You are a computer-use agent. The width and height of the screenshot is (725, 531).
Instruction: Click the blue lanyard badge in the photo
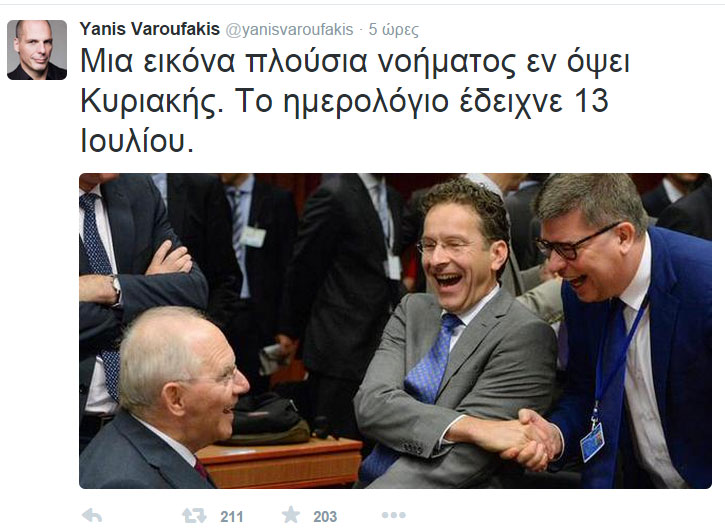(x=592, y=440)
